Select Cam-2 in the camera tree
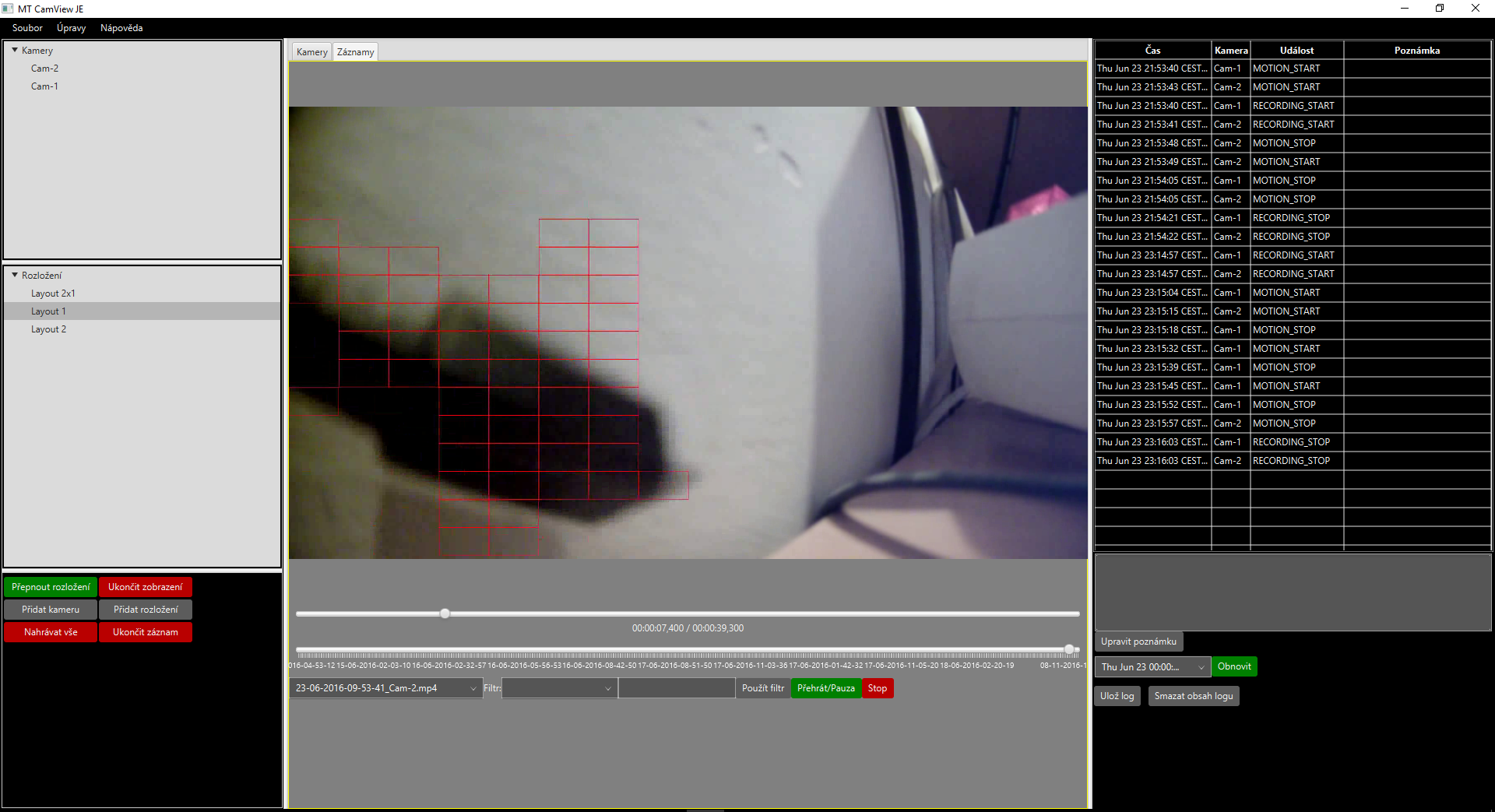 pos(44,69)
